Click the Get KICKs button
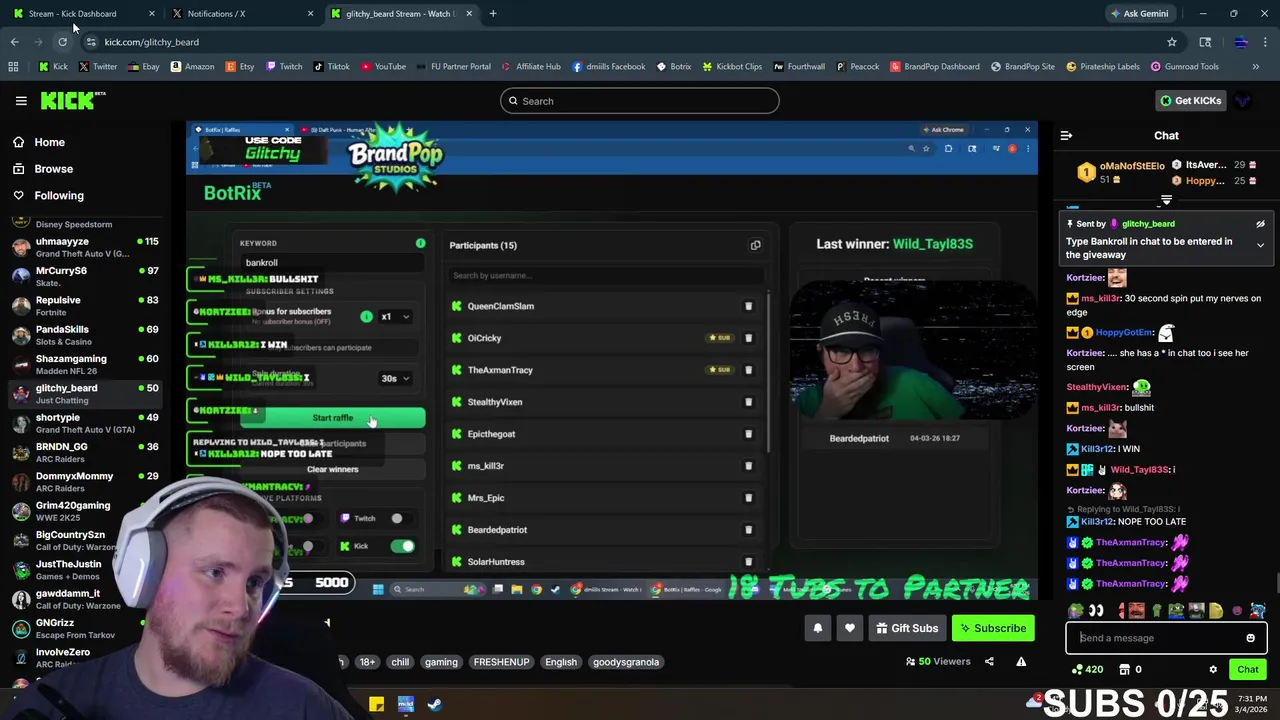The image size is (1280, 720). click(1190, 100)
